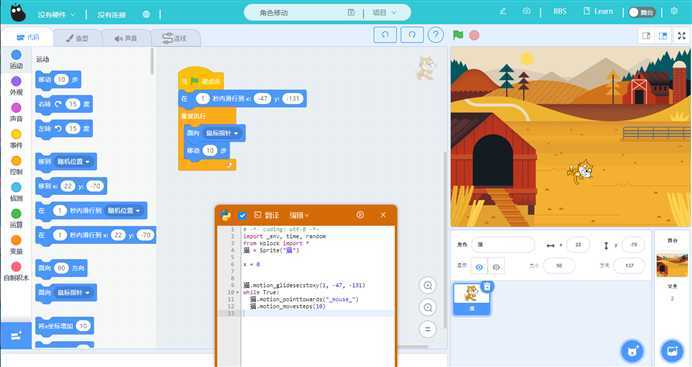This screenshot has height=367, width=692.
Task: Select the Operators block category
Action: [16, 219]
